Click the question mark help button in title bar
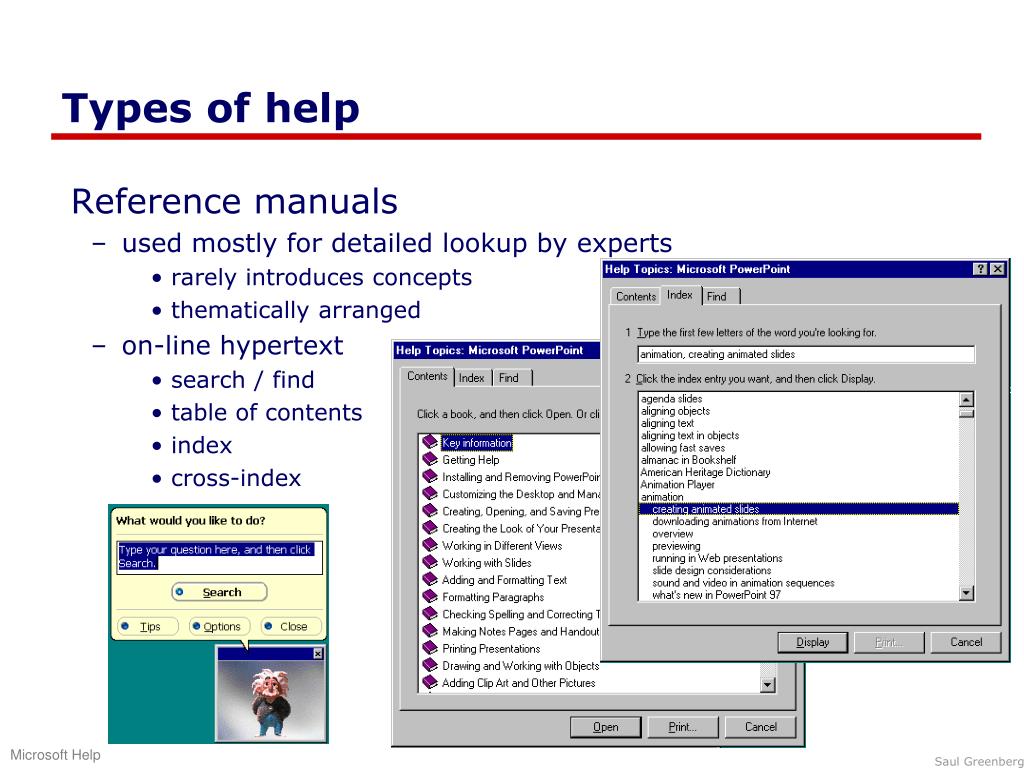This screenshot has height=768, width=1024. 981,269
